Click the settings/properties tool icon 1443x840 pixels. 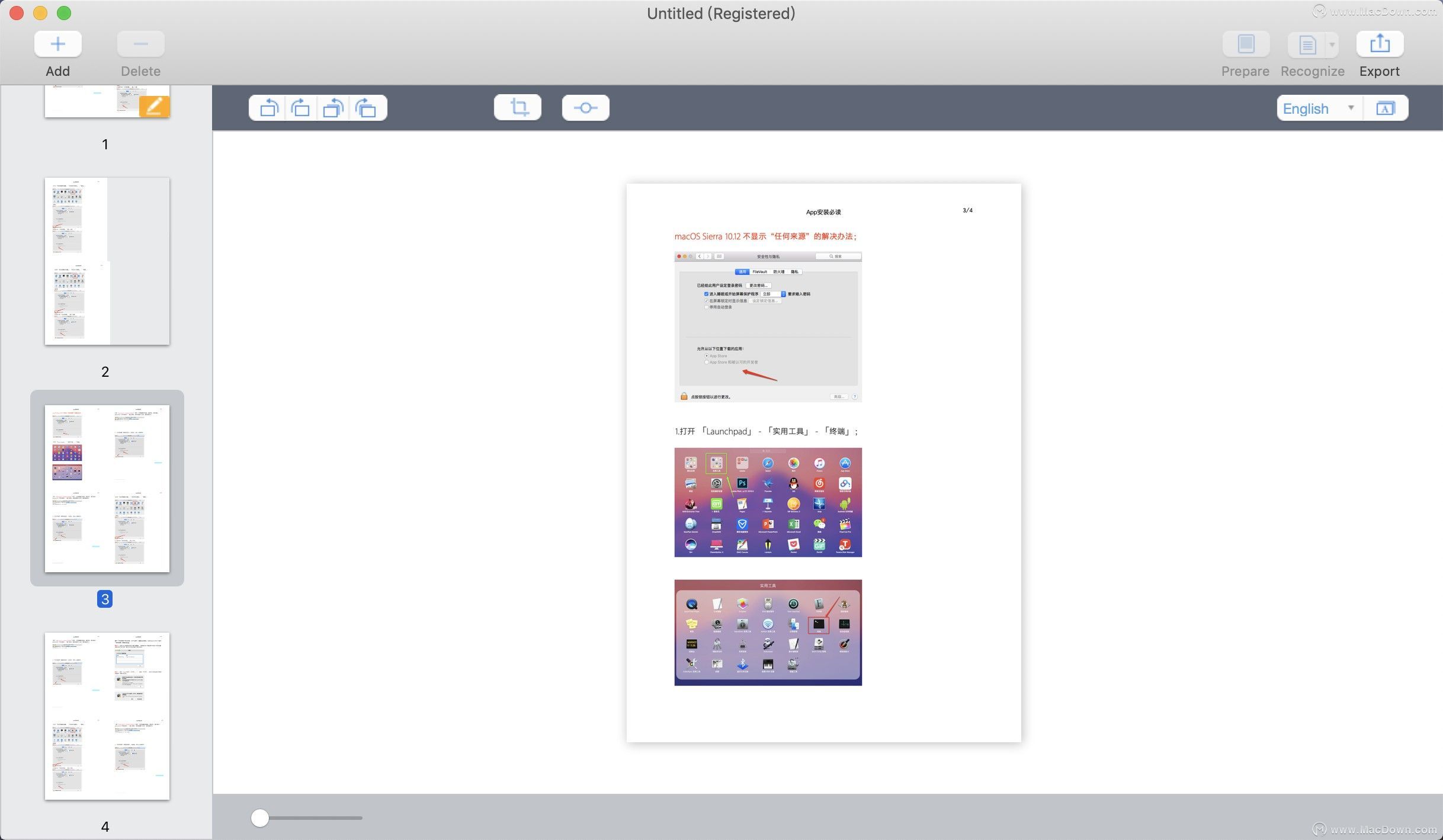point(585,107)
